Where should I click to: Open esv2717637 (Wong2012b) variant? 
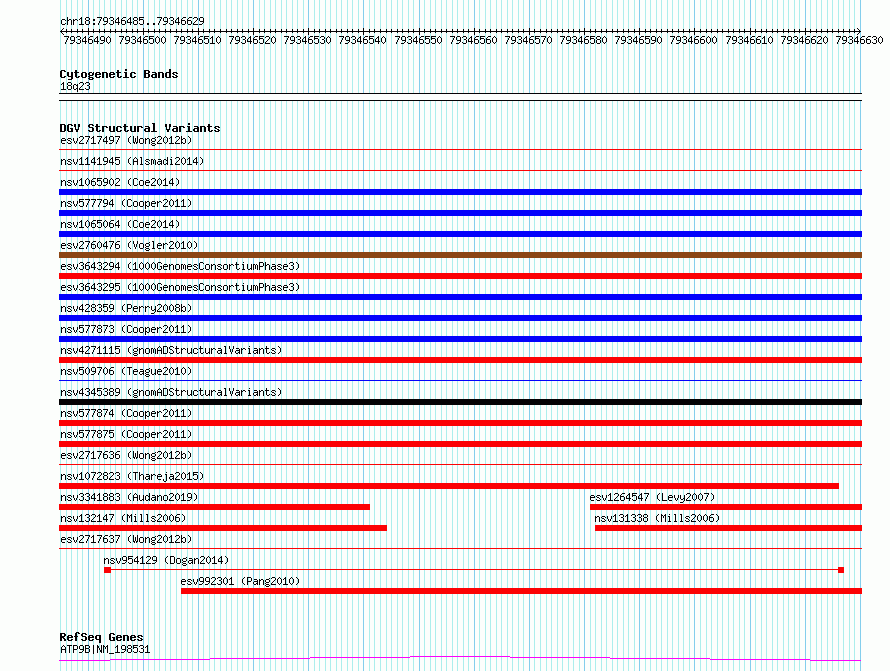tap(126, 539)
